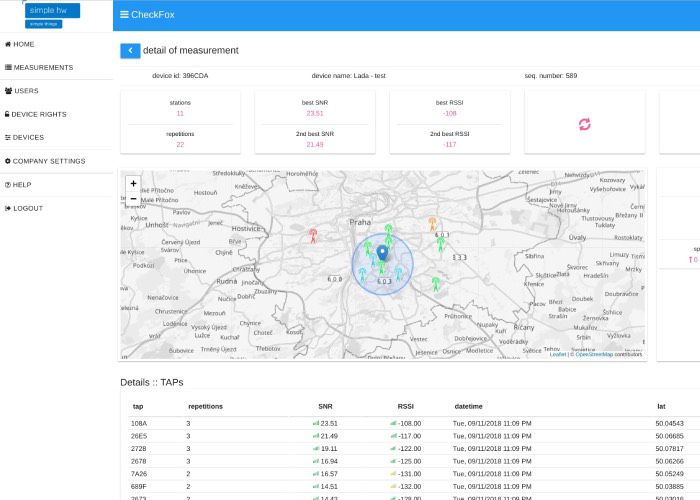Click the orange station tower marker
700x500 pixels.
click(432, 224)
